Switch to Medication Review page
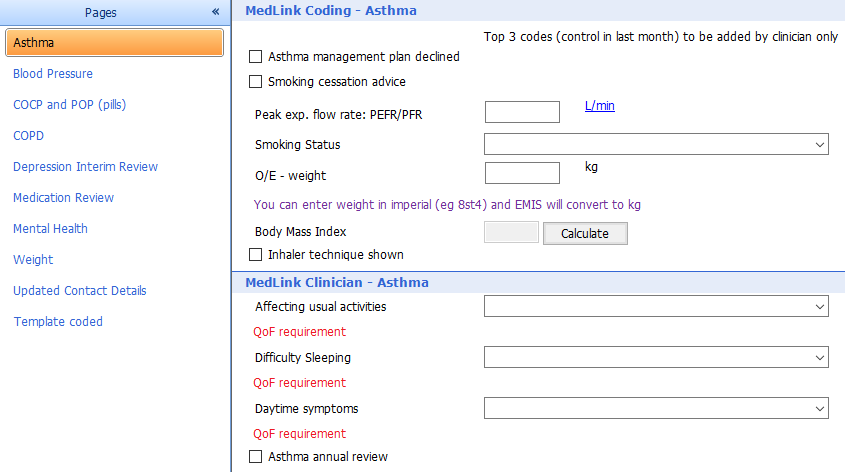Screen dimensions: 845x472 pos(64,198)
